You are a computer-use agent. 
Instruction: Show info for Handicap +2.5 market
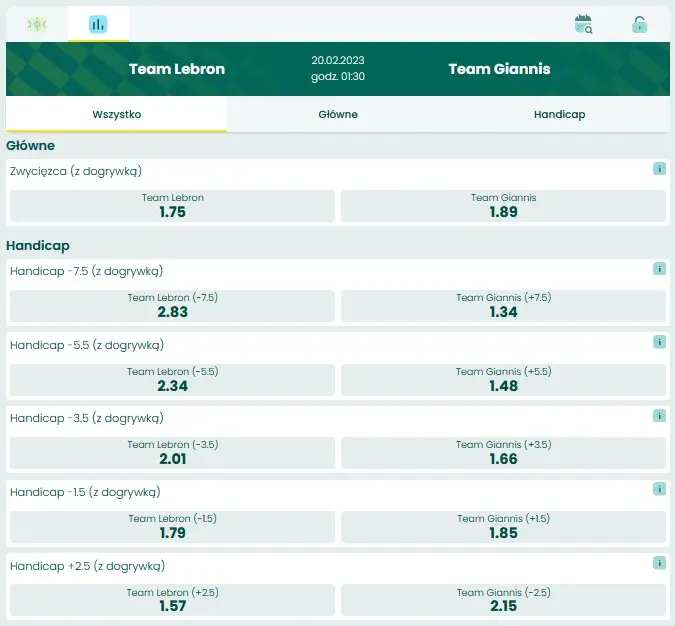pyautogui.click(x=659, y=563)
